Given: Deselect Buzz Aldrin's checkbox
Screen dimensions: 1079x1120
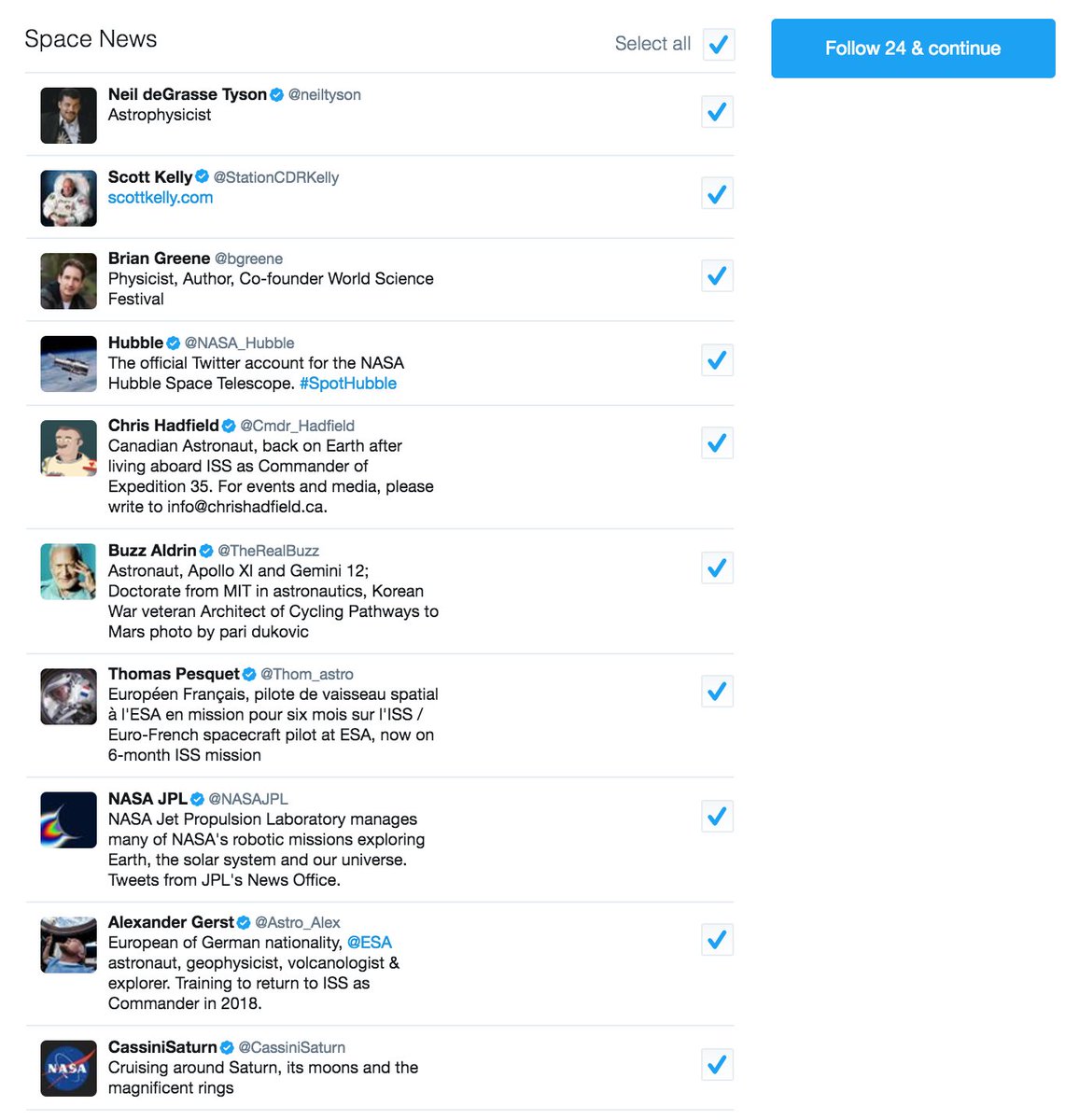Looking at the screenshot, I should [718, 567].
